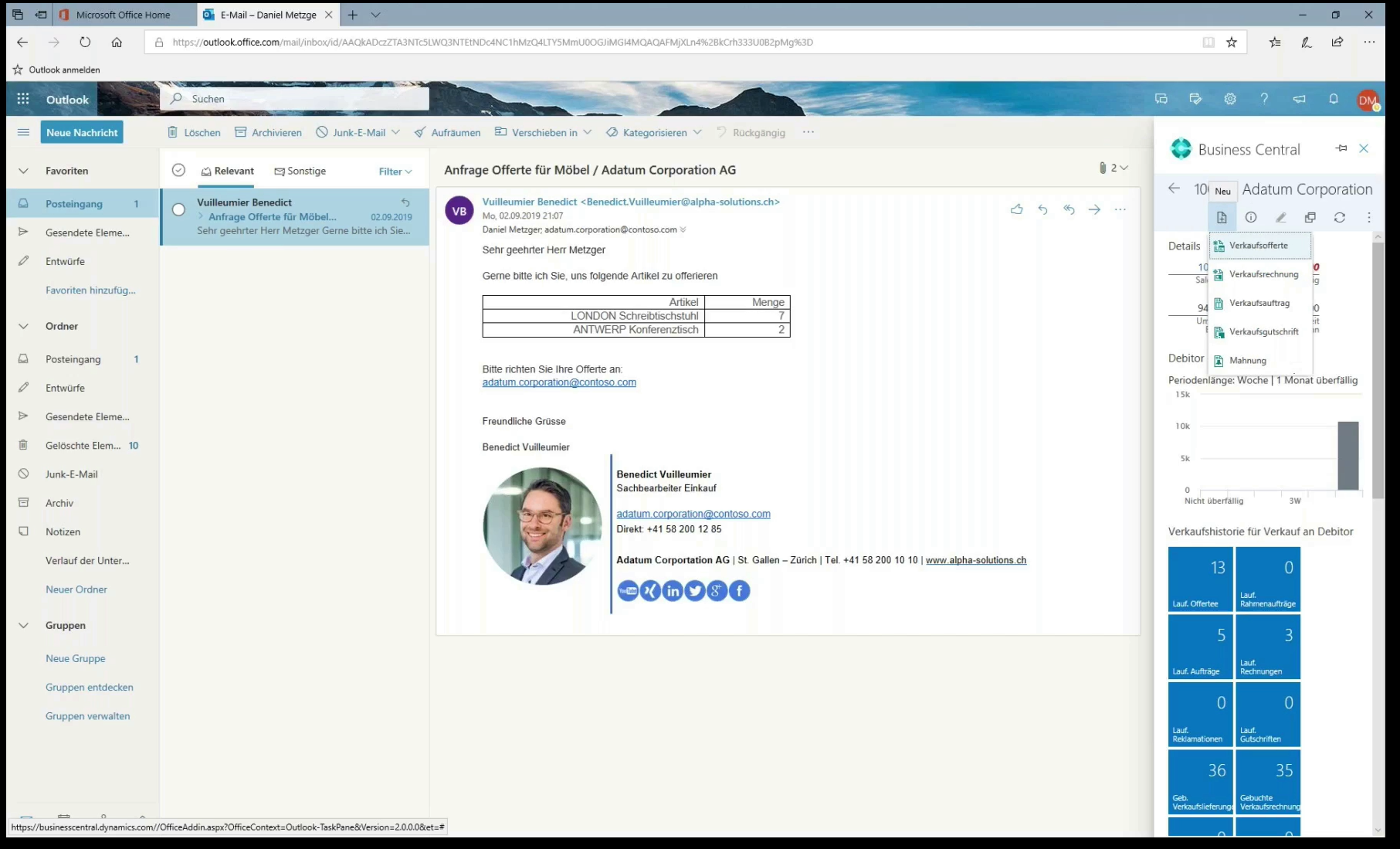Open Skype chat icon in Outlook header

(1161, 99)
